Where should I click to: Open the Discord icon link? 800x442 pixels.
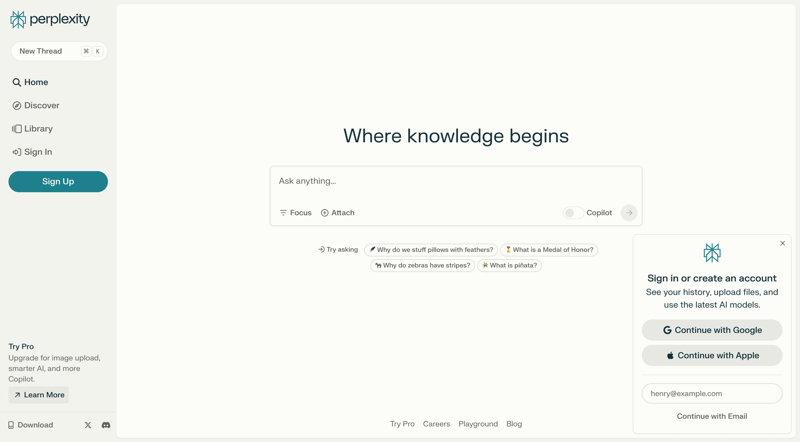(x=106, y=425)
